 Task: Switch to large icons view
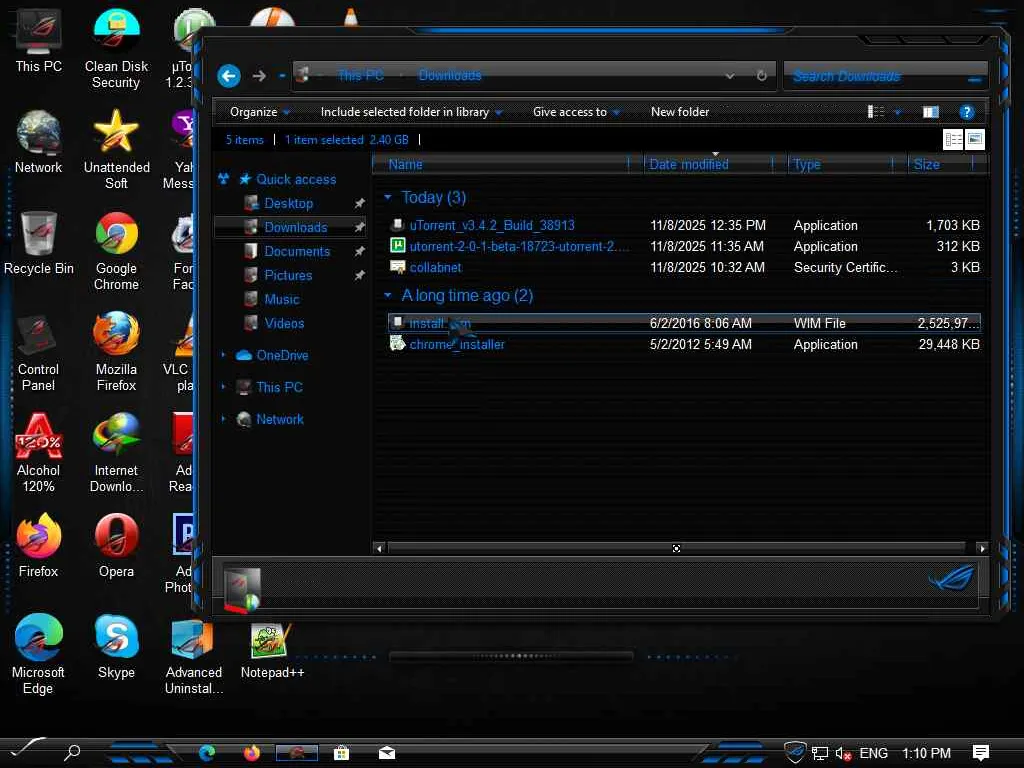(974, 139)
